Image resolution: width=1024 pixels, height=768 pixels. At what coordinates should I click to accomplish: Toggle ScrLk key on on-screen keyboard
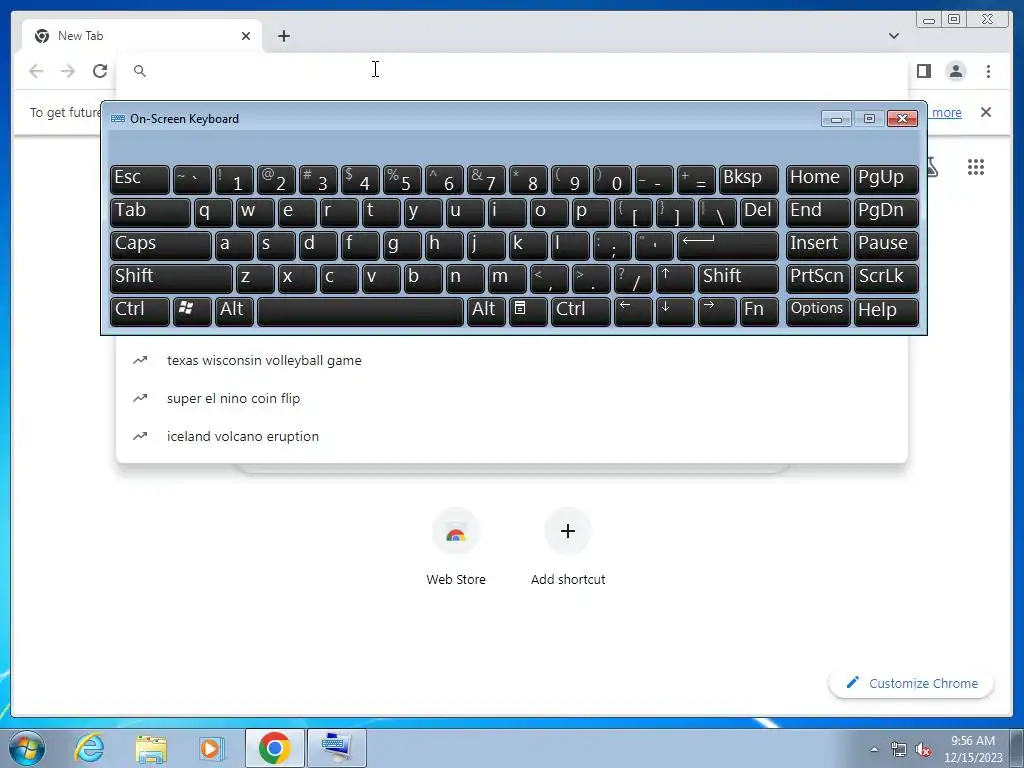pos(886,278)
